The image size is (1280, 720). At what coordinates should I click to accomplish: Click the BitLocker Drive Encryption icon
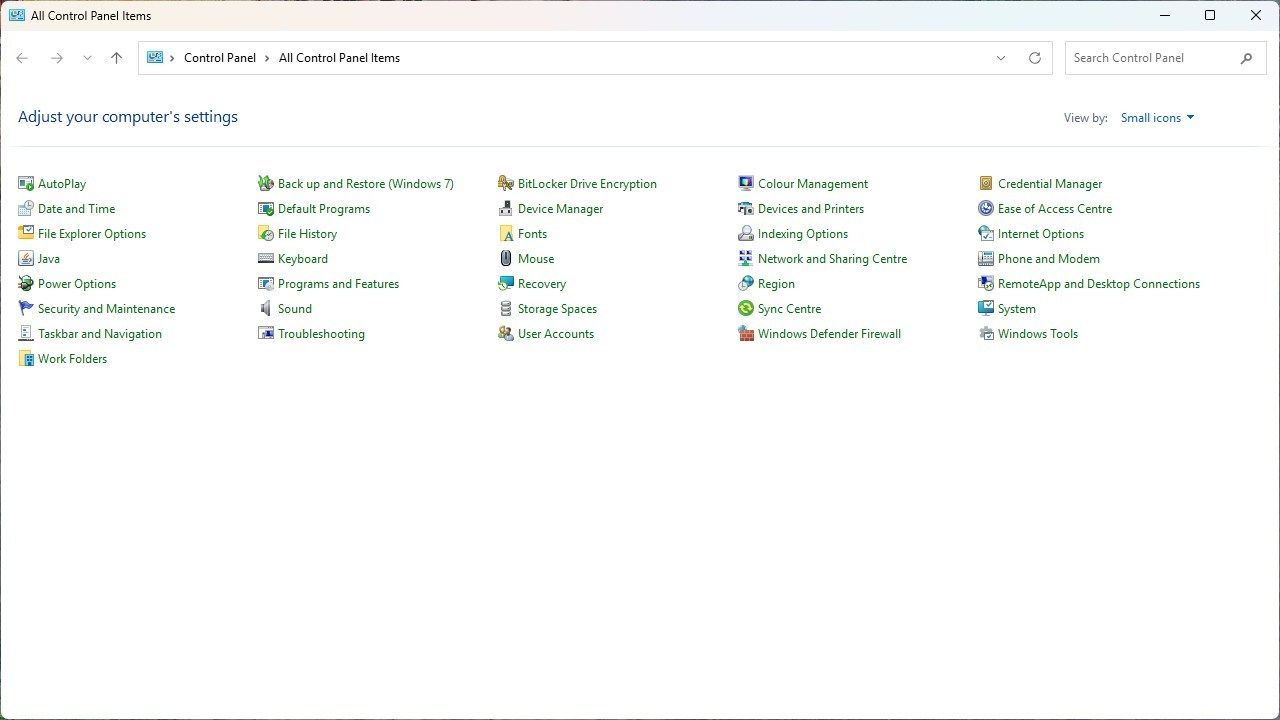(506, 184)
